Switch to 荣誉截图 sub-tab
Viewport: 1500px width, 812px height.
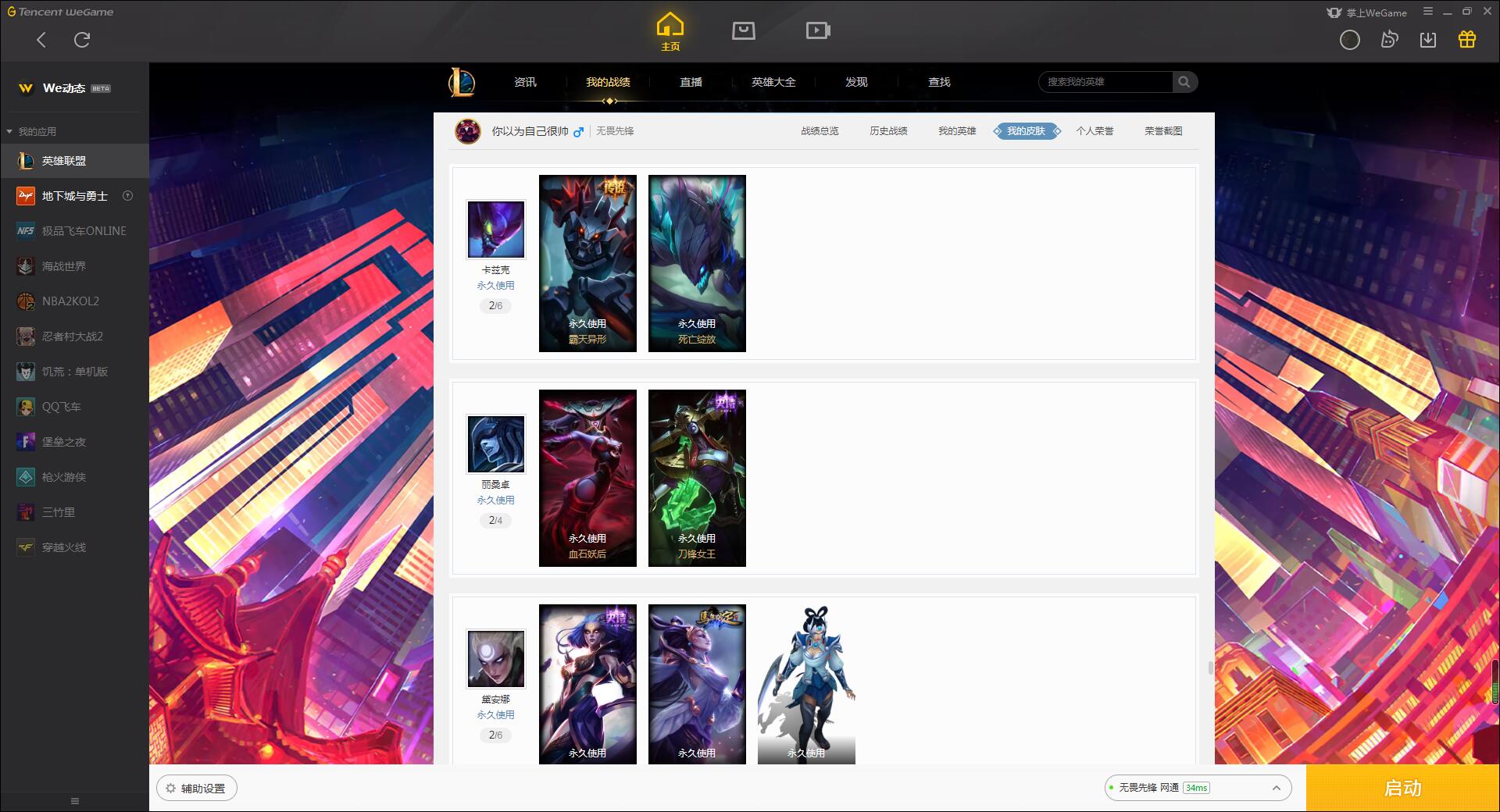click(x=1163, y=131)
